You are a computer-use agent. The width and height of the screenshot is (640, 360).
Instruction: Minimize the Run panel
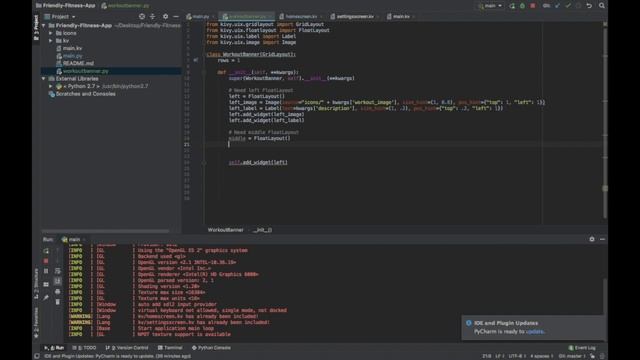click(602, 239)
